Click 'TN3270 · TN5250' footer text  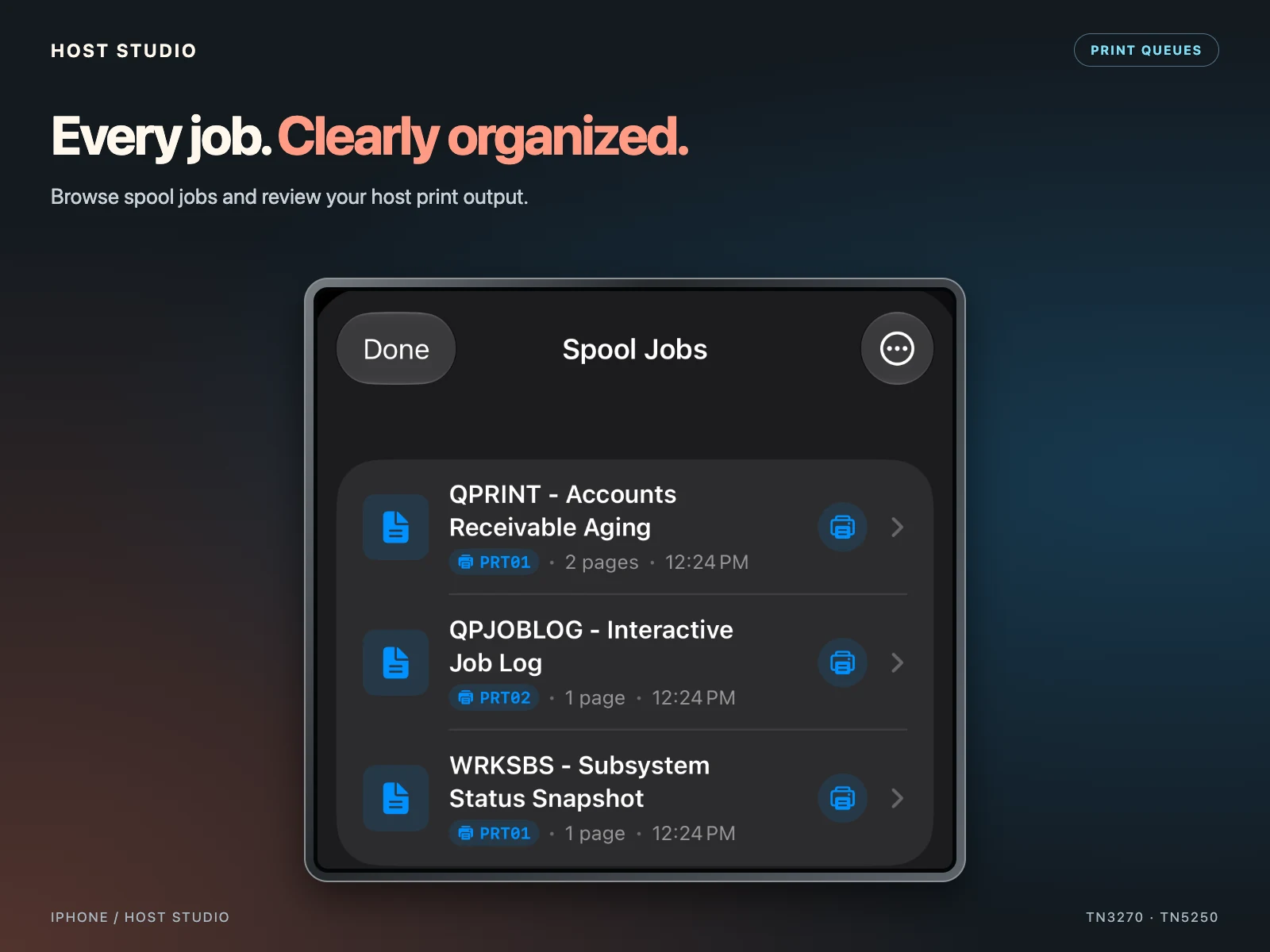(x=1152, y=917)
